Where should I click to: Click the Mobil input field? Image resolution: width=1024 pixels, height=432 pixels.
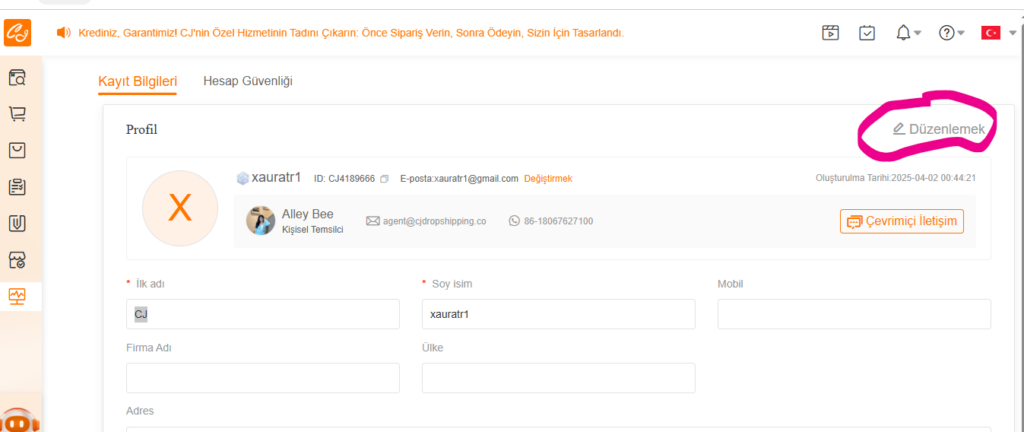[x=854, y=314]
